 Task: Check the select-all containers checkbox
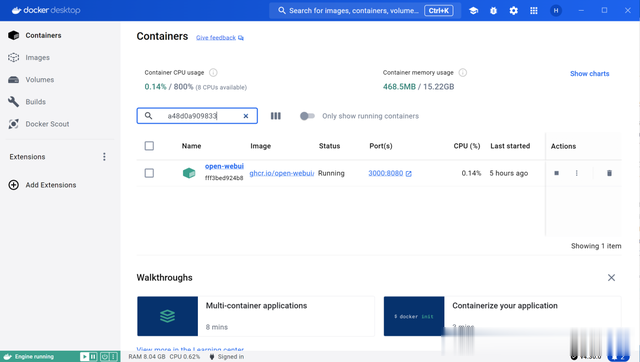pos(149,146)
